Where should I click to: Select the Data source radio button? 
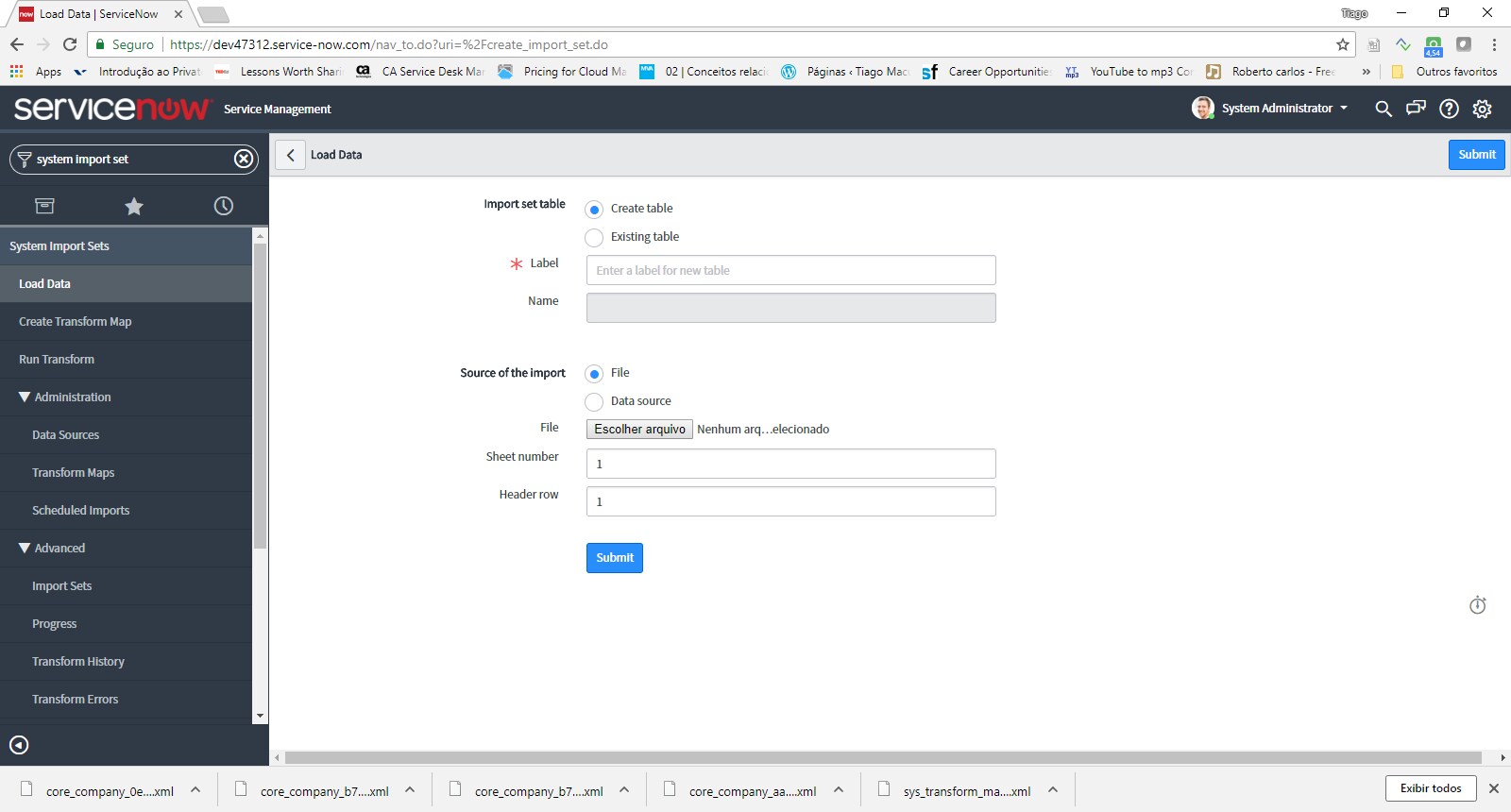594,401
